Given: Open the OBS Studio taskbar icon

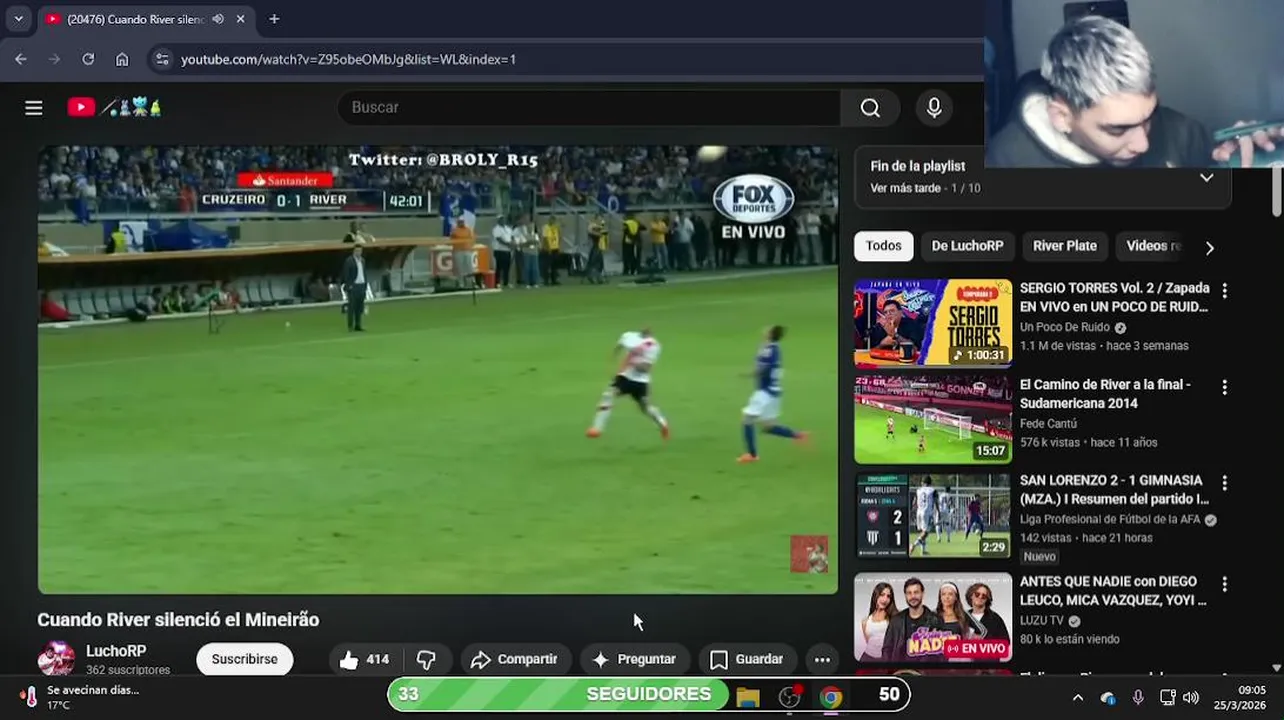Looking at the screenshot, I should (x=790, y=697).
